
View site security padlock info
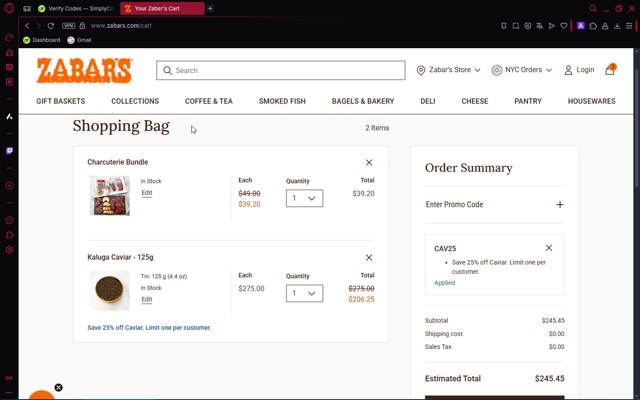(82, 25)
